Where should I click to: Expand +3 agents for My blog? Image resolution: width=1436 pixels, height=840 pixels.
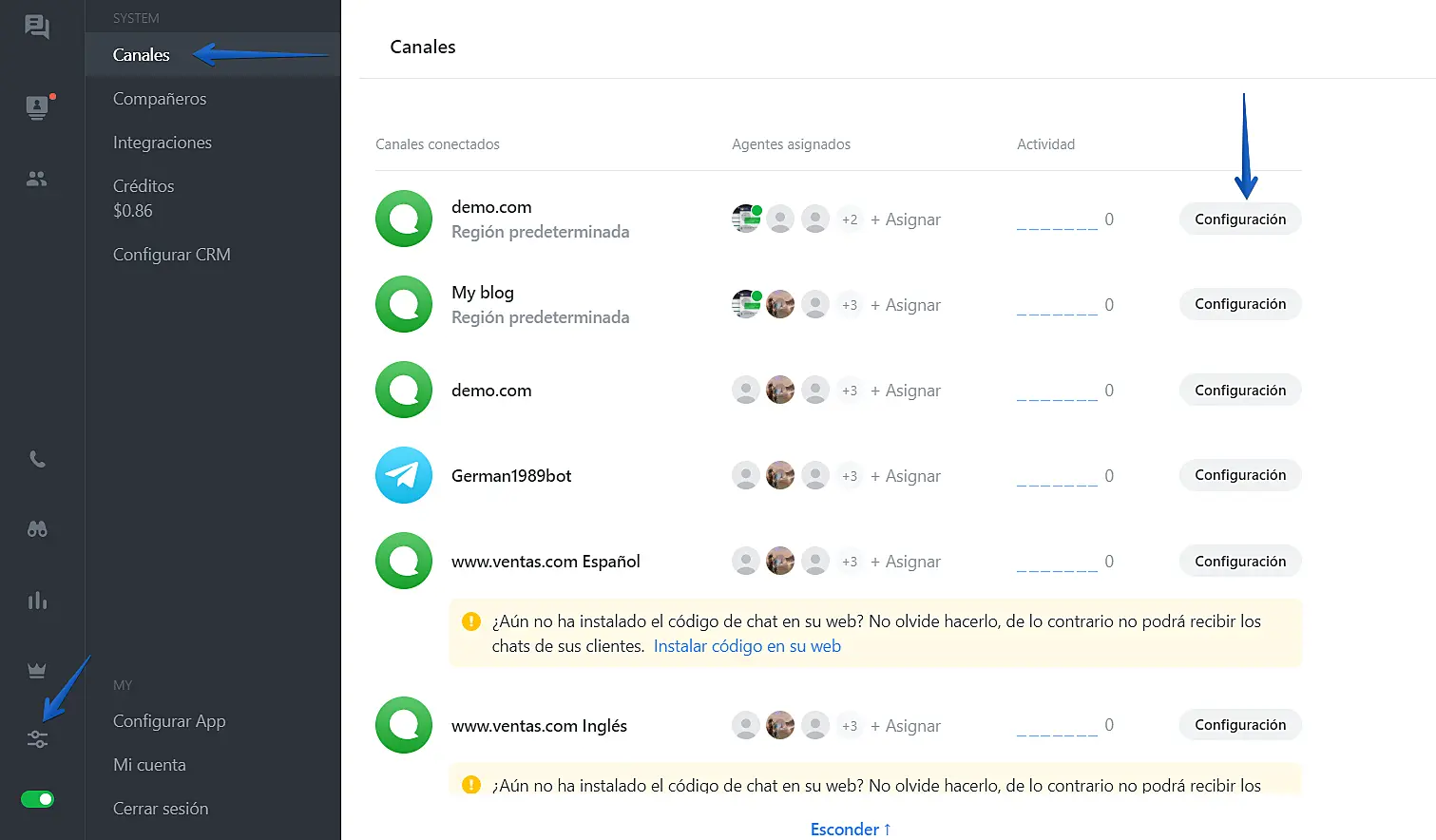[849, 305]
